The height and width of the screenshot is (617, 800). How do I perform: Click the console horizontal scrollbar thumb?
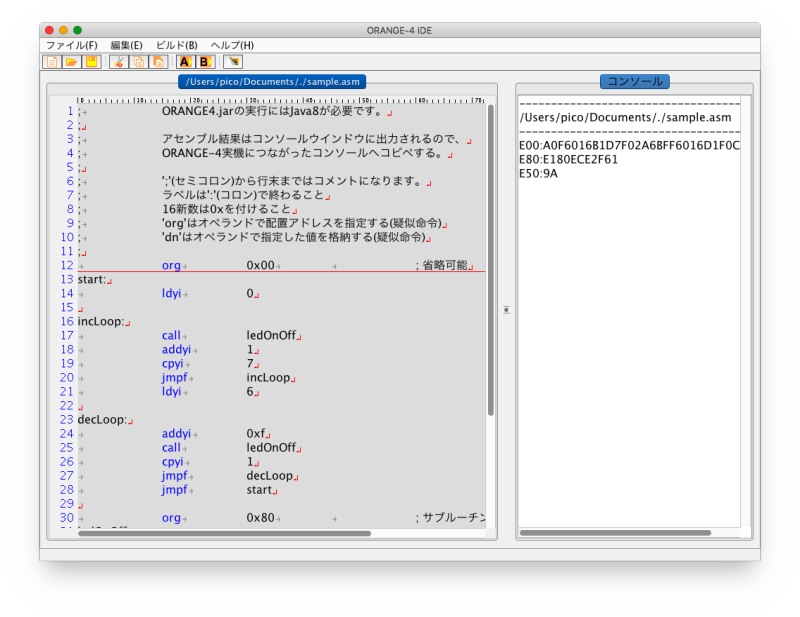(x=615, y=533)
